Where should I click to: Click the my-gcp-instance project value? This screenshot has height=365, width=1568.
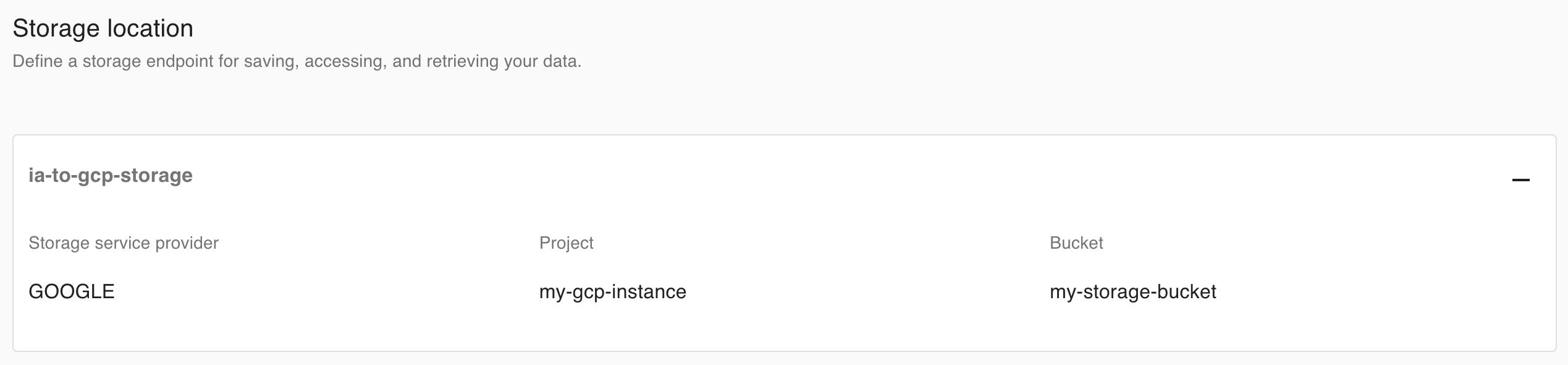[612, 291]
